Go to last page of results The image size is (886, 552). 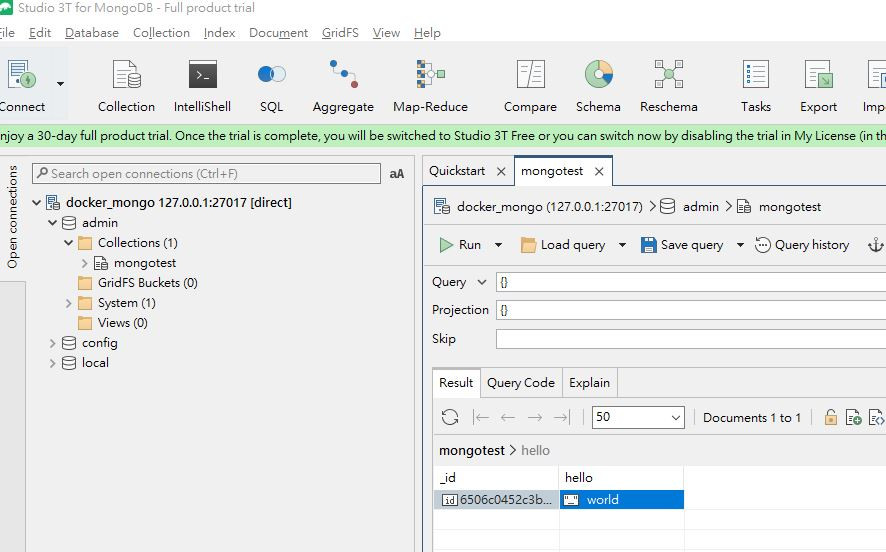[562, 418]
